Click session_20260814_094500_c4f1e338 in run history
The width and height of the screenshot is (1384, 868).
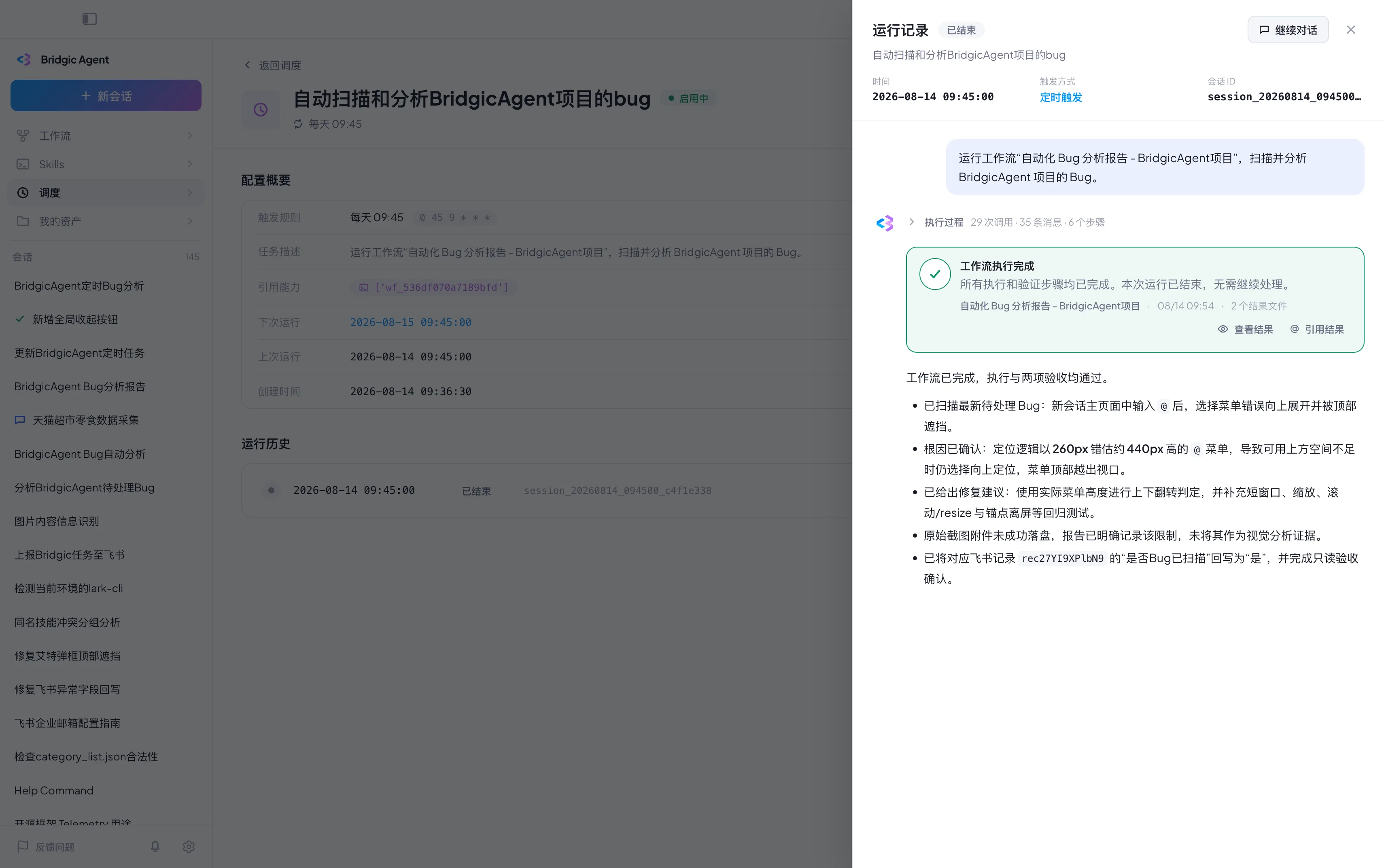618,490
